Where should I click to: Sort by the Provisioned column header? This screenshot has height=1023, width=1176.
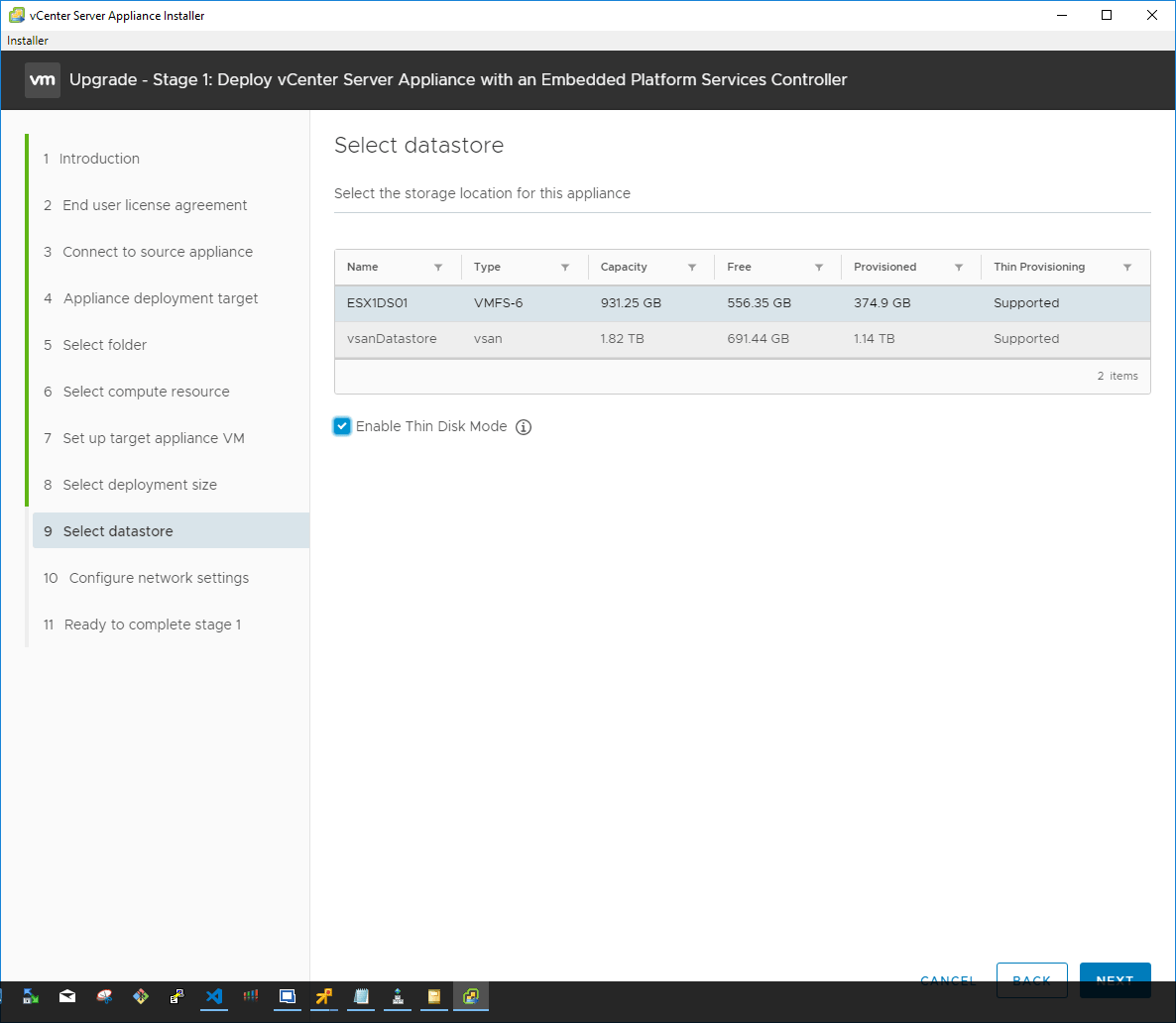click(x=885, y=267)
